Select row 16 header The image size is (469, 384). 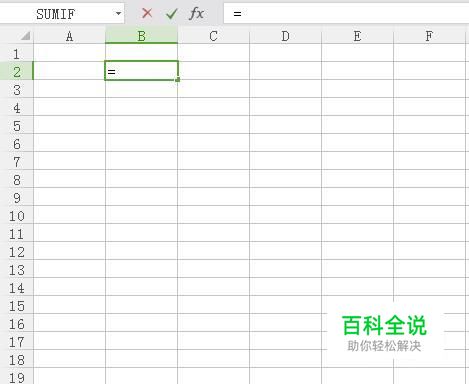17,323
